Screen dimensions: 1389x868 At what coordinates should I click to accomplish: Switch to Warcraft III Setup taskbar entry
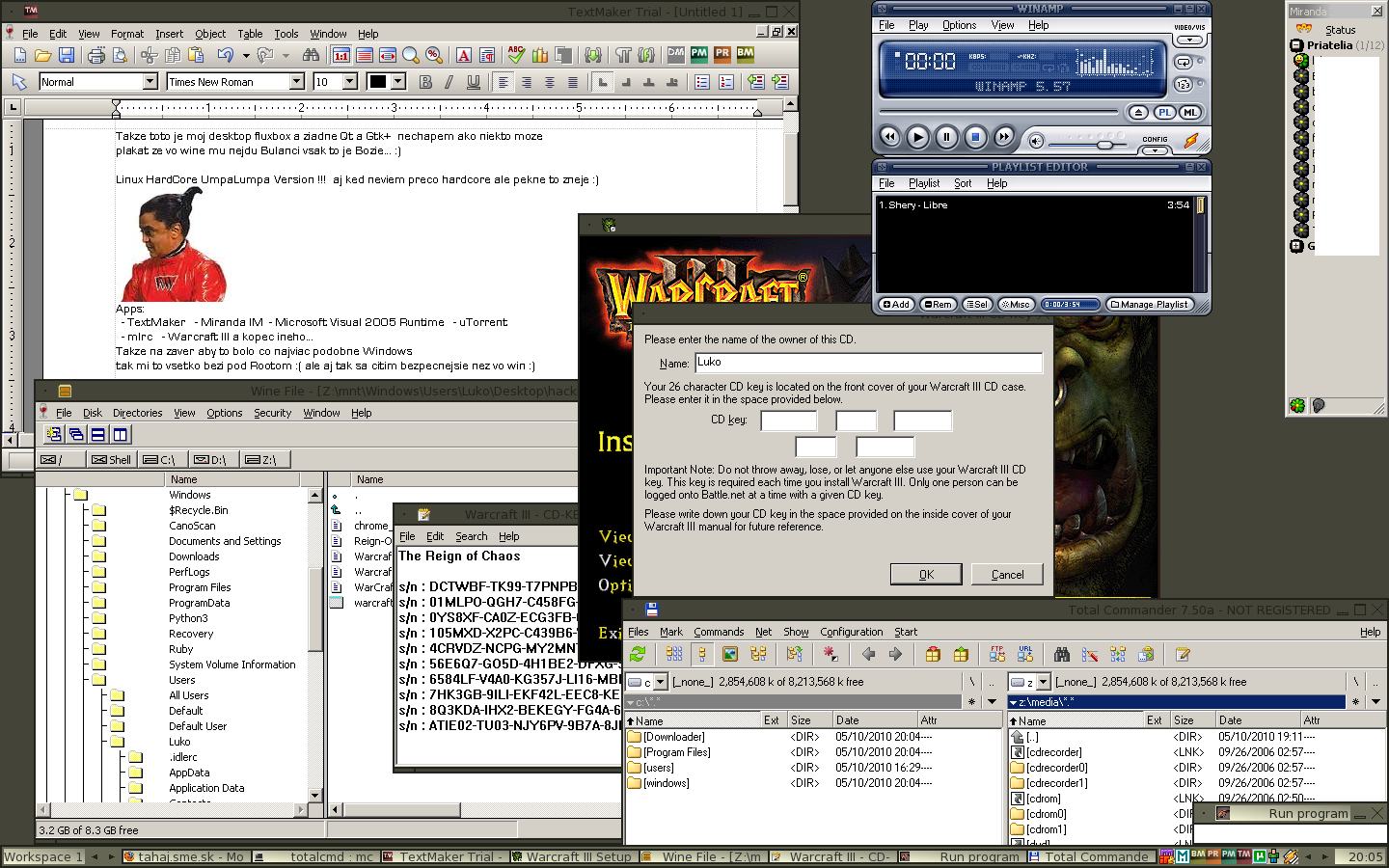point(571,856)
